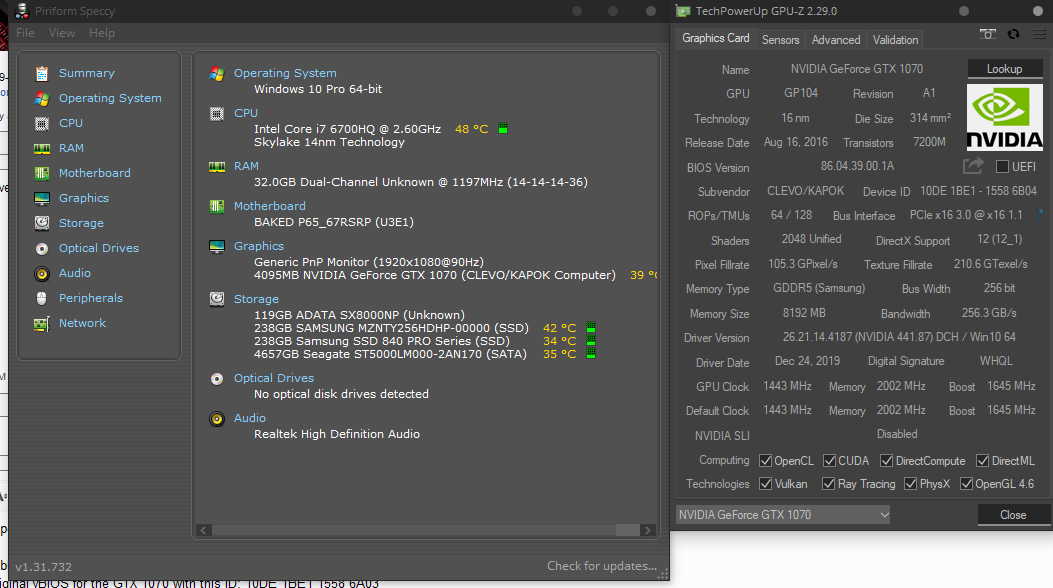Click the Memory Size 8192 MB value
The height and width of the screenshot is (588, 1053).
coord(804,313)
